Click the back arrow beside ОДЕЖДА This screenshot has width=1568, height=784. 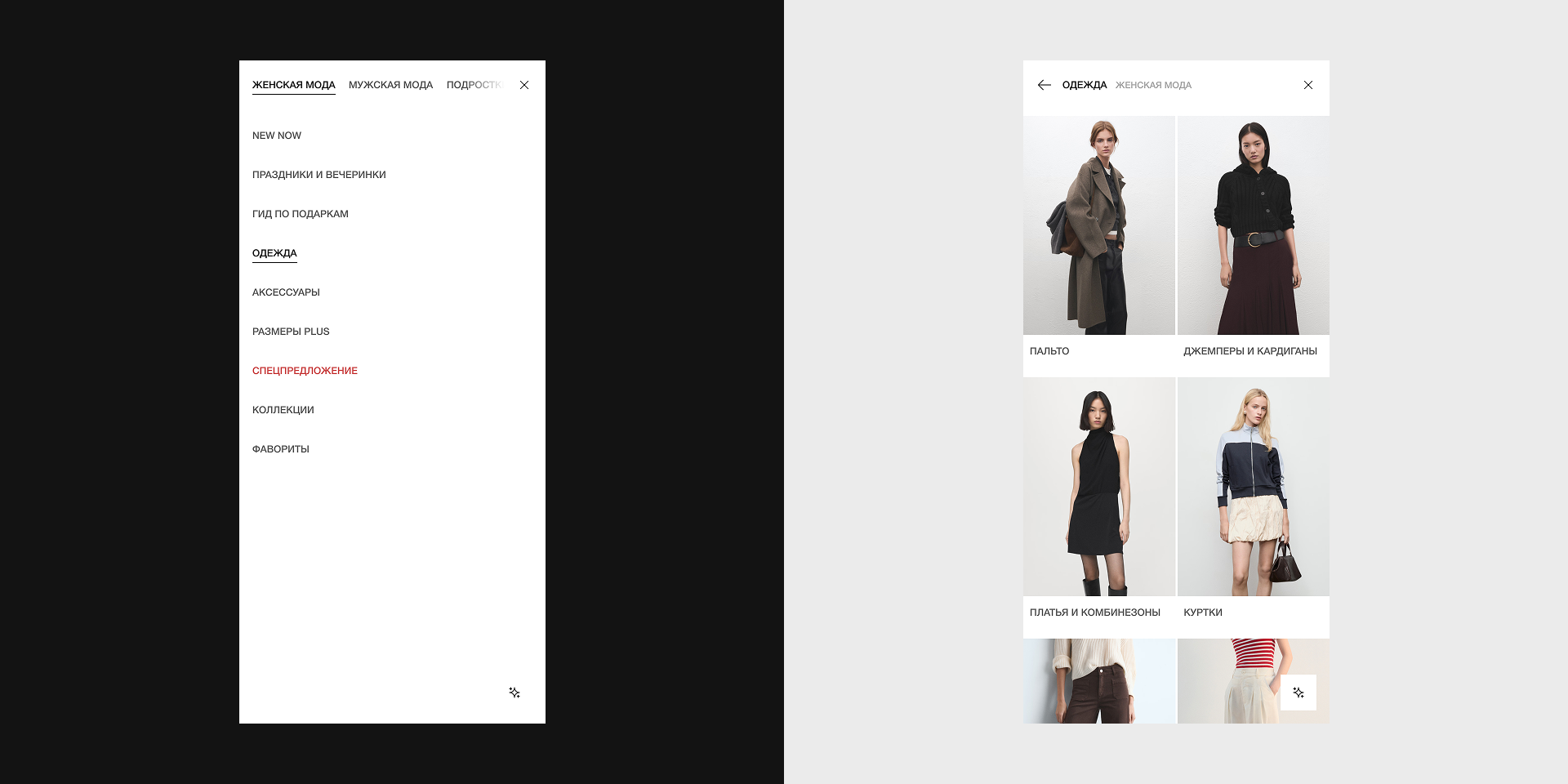(1044, 85)
